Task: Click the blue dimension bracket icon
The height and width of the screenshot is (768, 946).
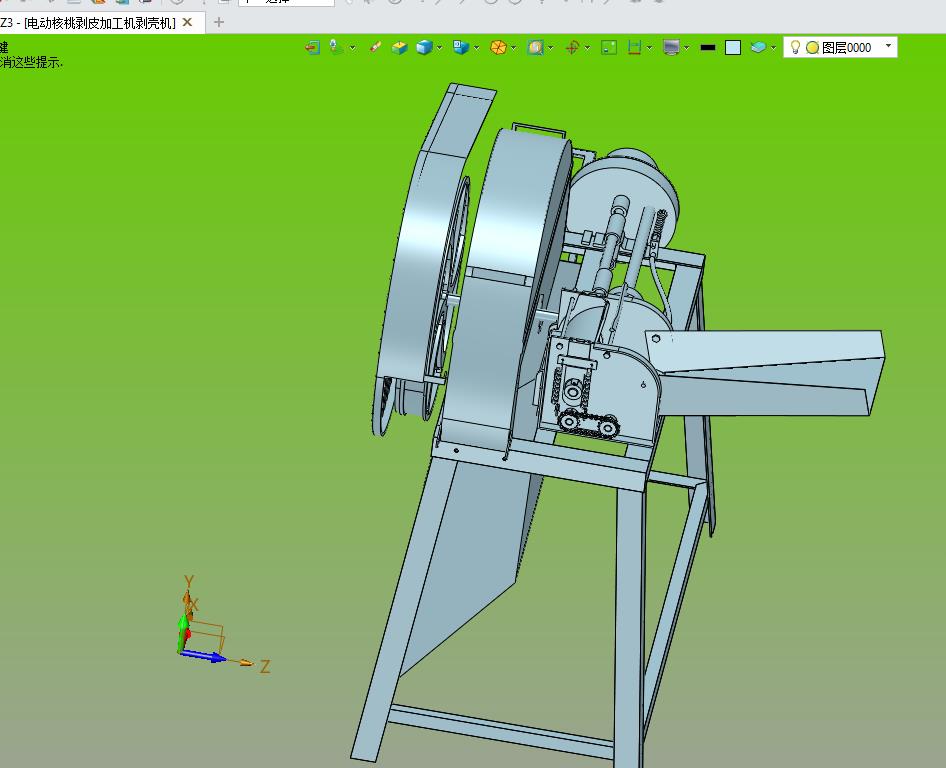Action: click(634, 47)
